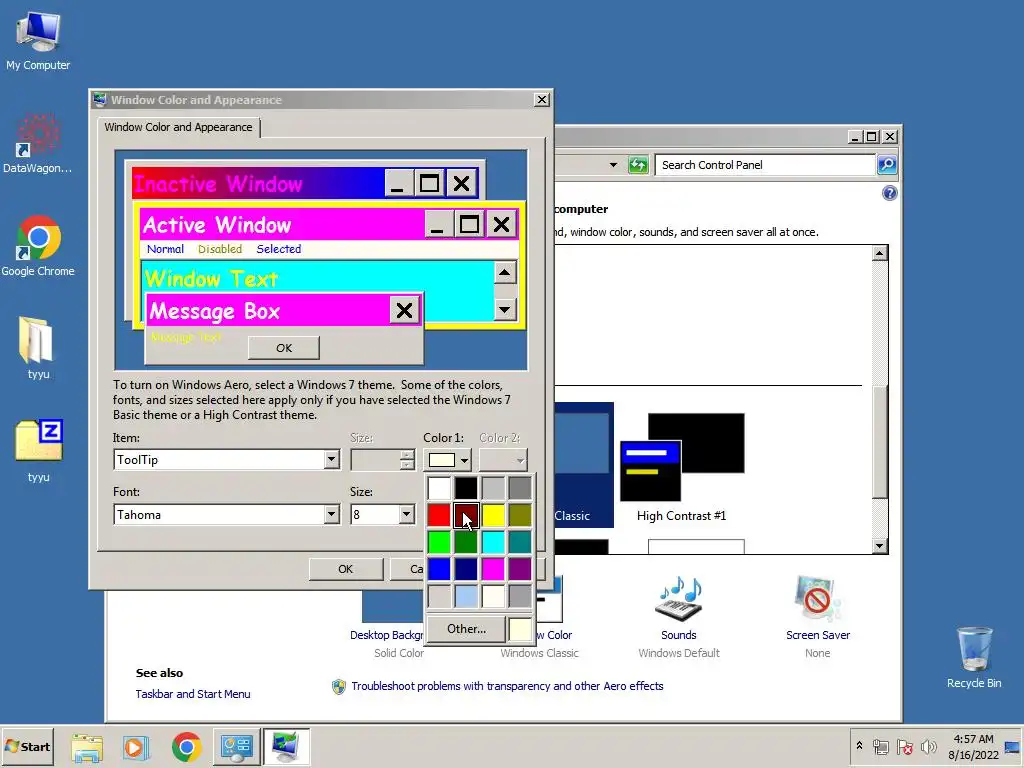Image resolution: width=1024 pixels, height=768 pixels.
Task: Expand the address bar history dropdown
Action: (613, 165)
